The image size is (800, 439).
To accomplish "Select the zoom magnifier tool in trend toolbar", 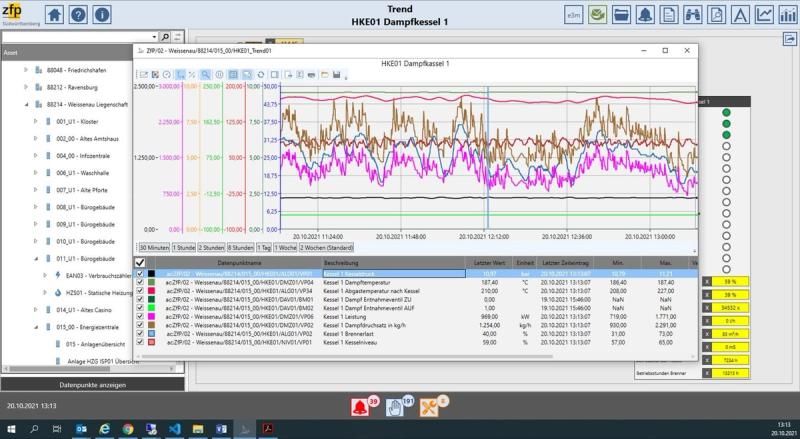I will (x=205, y=75).
